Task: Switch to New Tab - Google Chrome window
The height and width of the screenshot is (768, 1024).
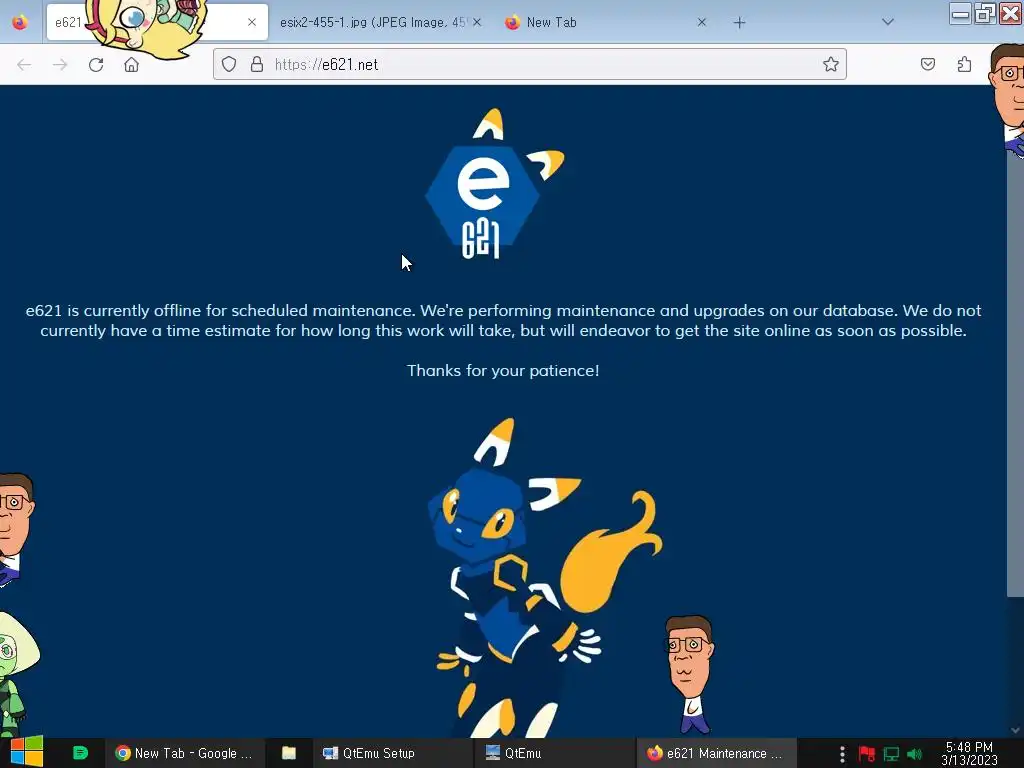Action: (184, 753)
